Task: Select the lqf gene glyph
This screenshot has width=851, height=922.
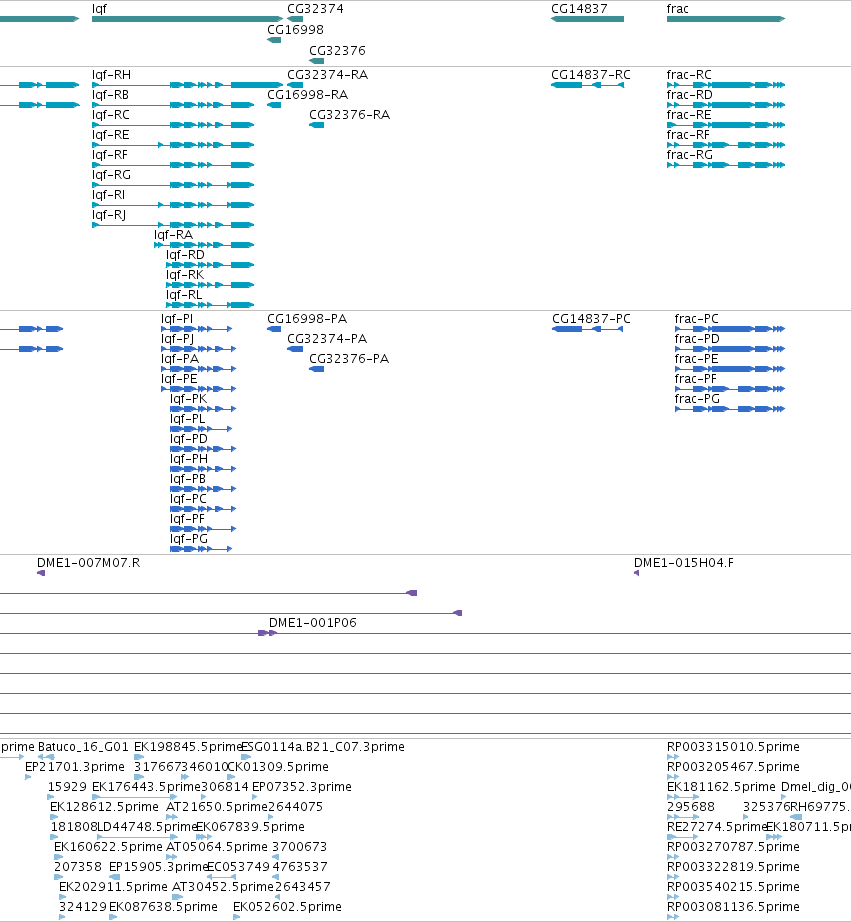Action: pyautogui.click(x=188, y=19)
